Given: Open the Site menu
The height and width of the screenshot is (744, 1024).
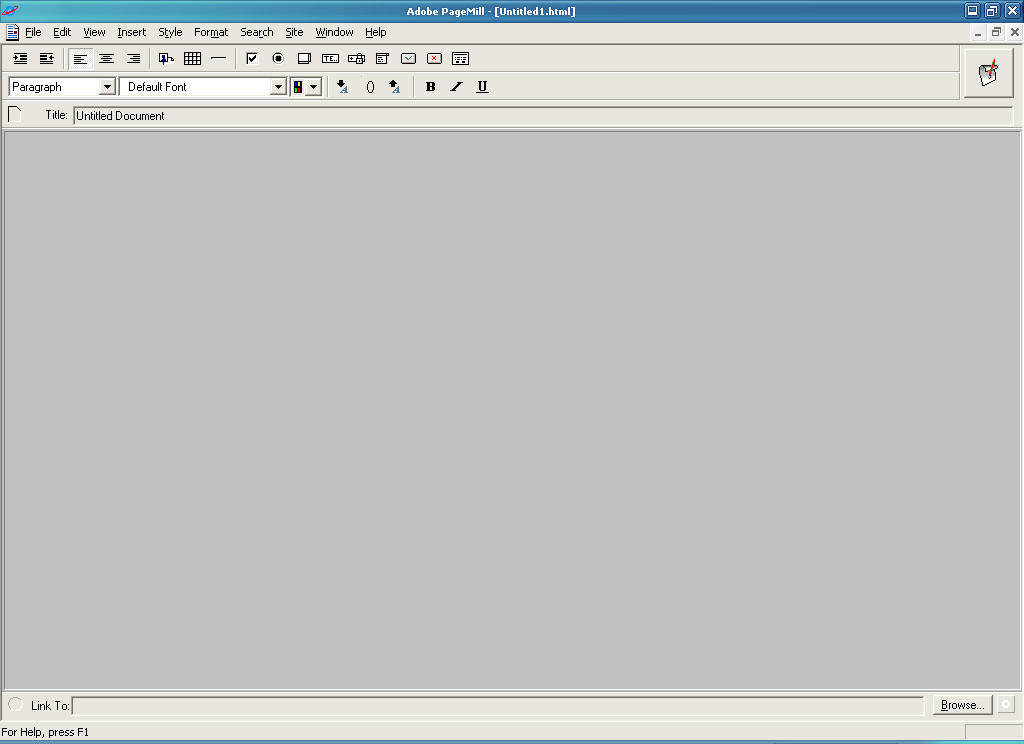Looking at the screenshot, I should point(294,32).
